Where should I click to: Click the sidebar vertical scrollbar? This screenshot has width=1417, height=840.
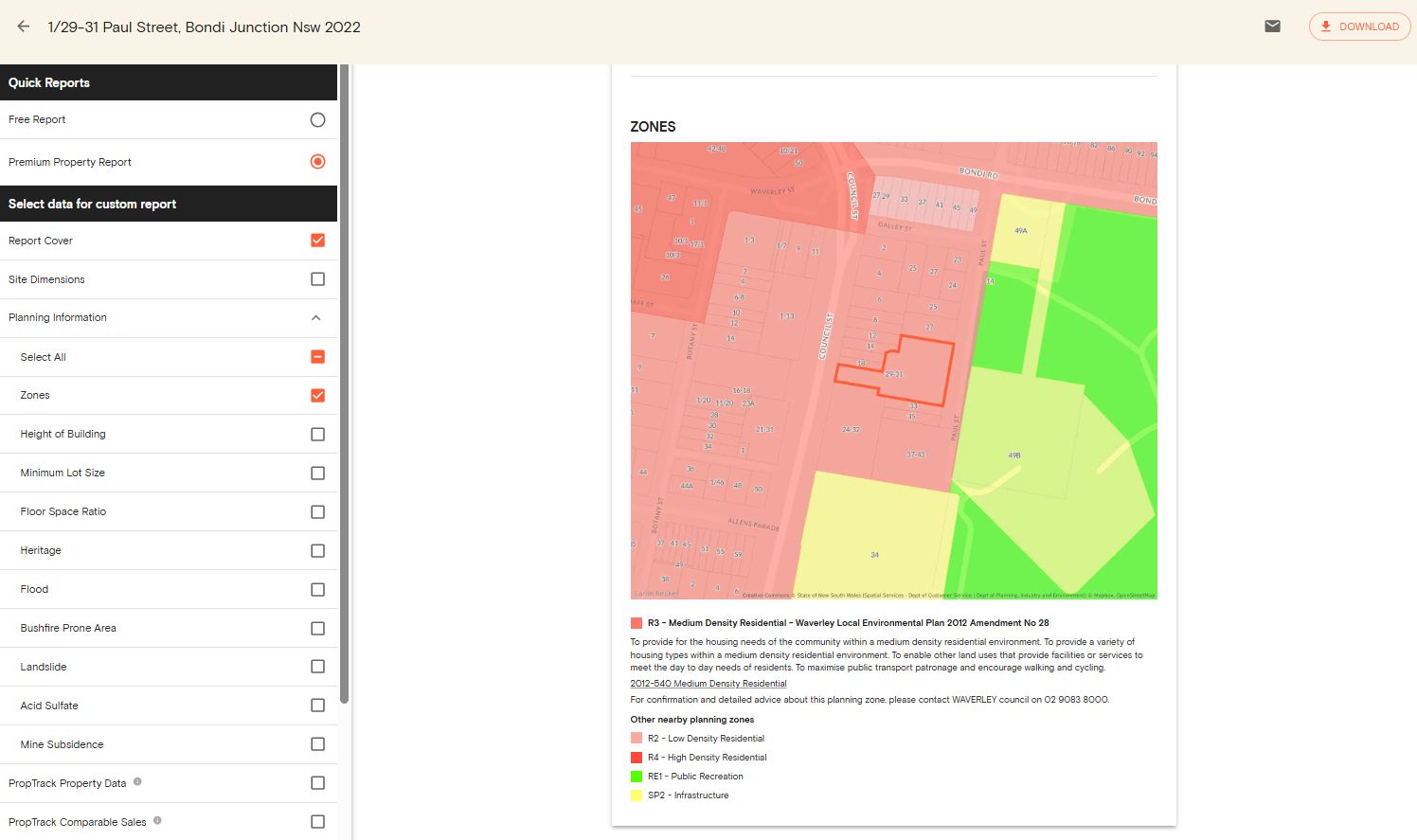tap(344, 384)
